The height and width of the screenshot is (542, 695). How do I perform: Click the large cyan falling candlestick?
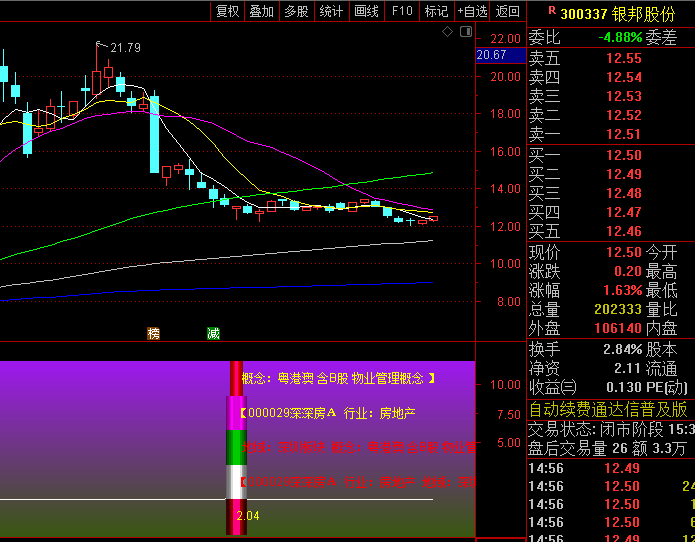tap(154, 133)
